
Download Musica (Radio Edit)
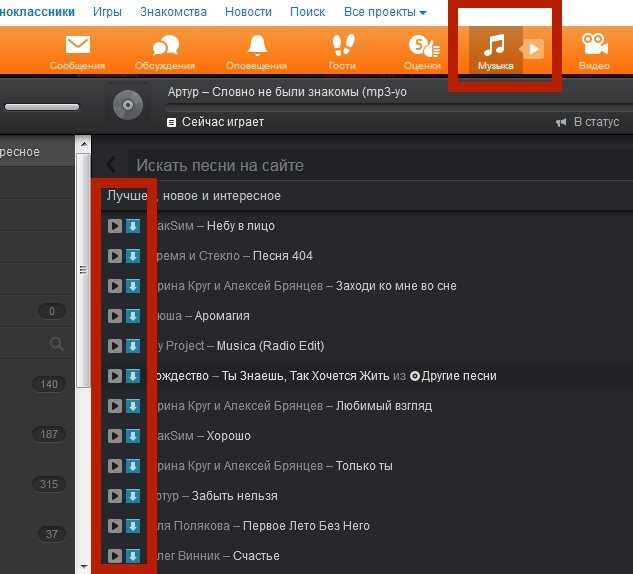(133, 346)
